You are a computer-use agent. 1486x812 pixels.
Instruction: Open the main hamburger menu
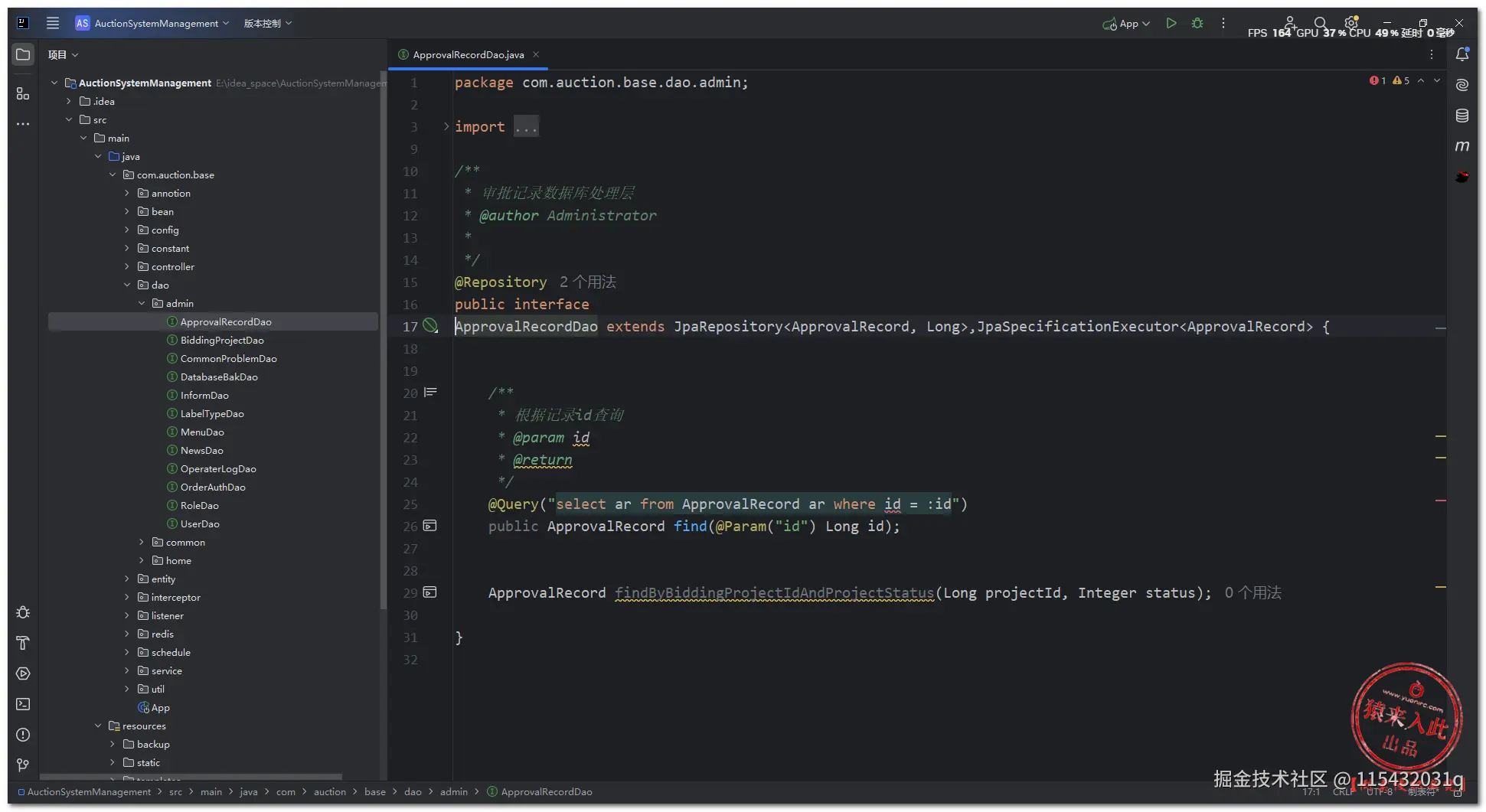(52, 23)
